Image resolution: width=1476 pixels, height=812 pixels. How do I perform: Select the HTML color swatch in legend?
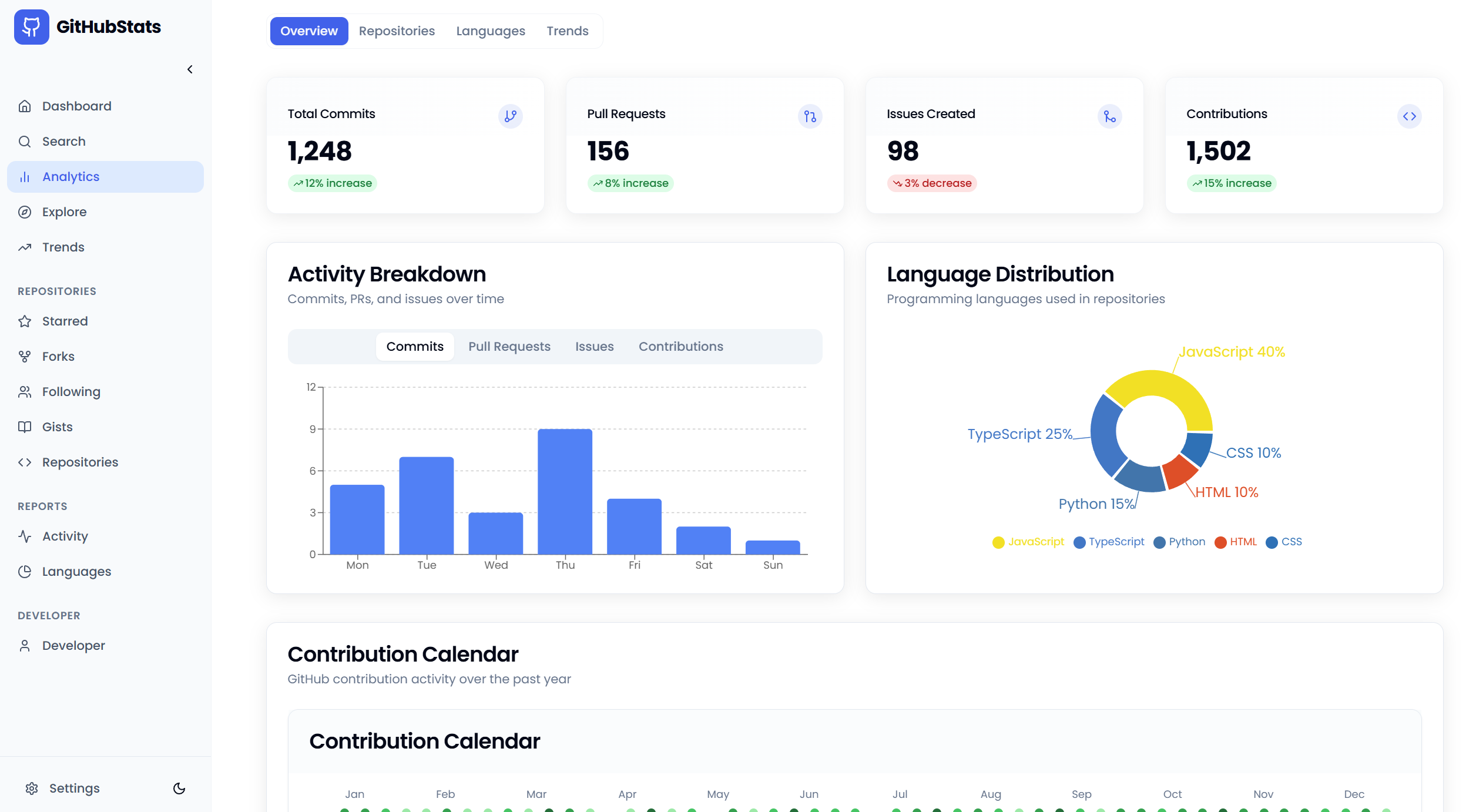coord(1221,542)
